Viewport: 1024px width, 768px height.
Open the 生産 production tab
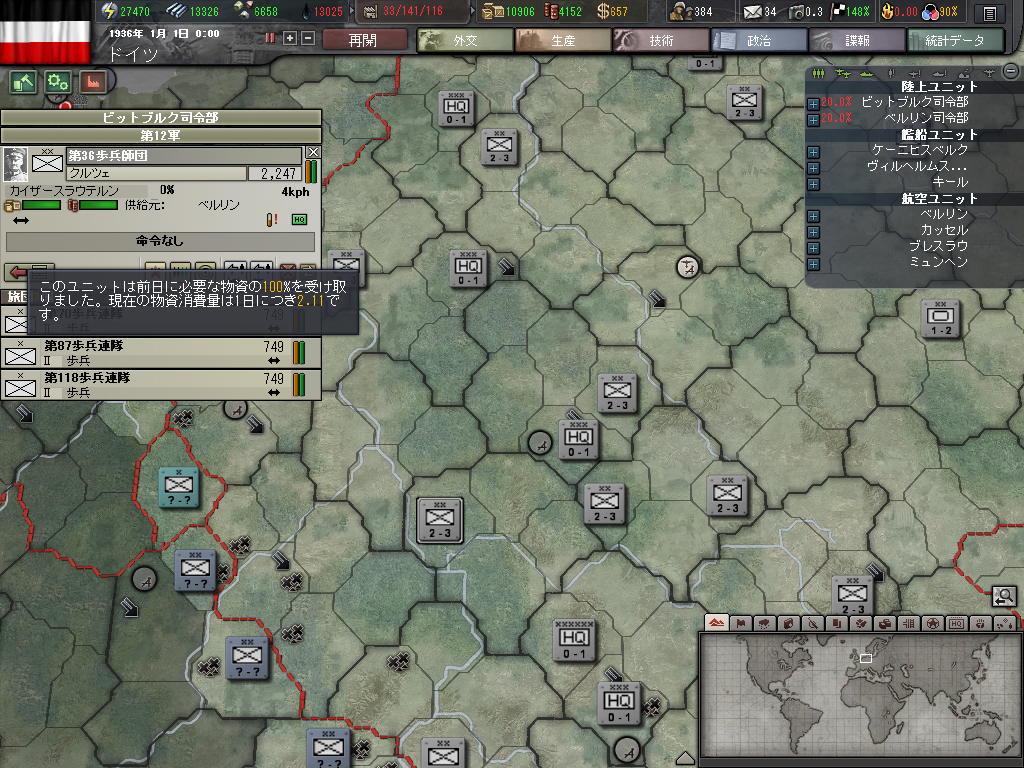tap(563, 40)
